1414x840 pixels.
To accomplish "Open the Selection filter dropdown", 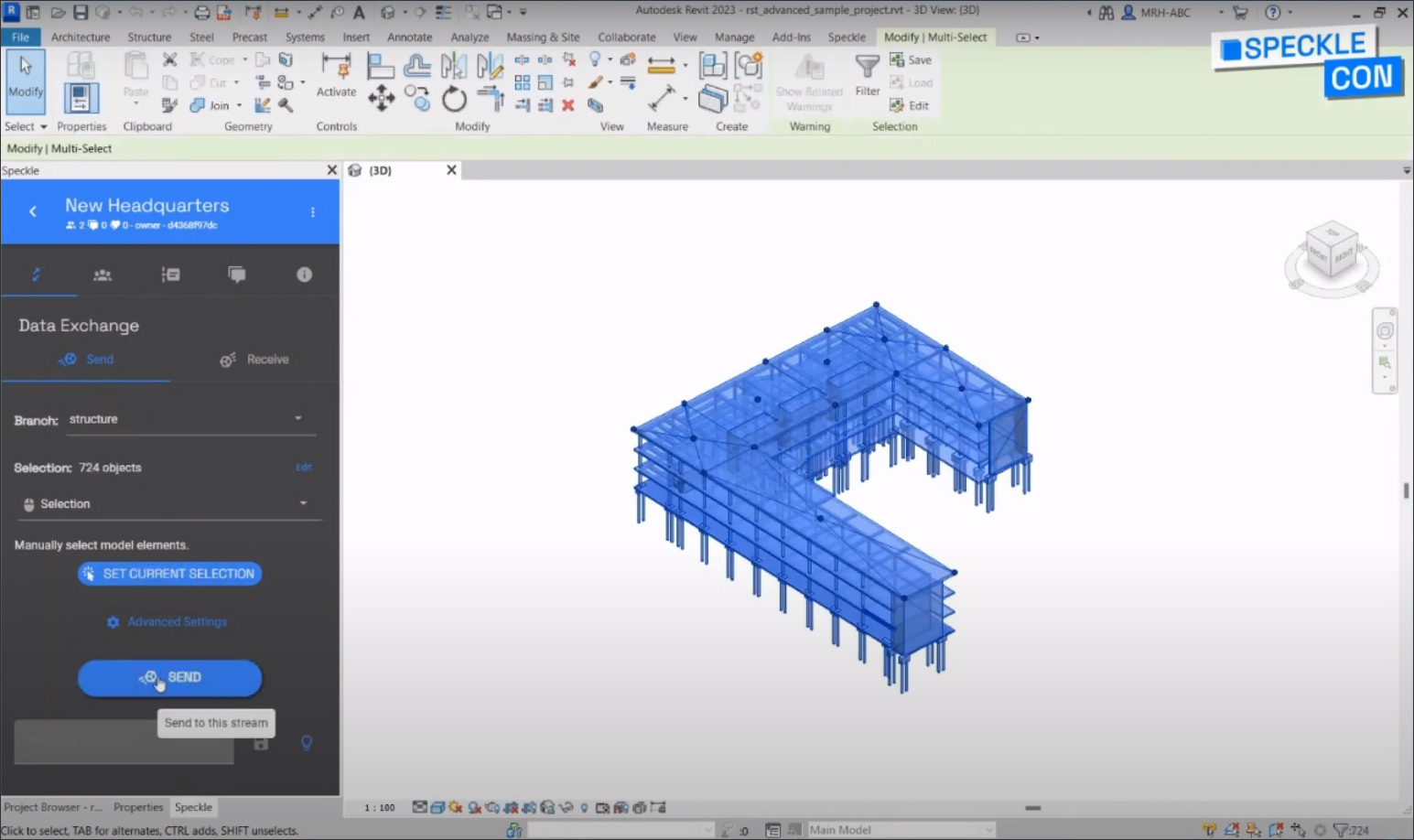I will (x=168, y=504).
